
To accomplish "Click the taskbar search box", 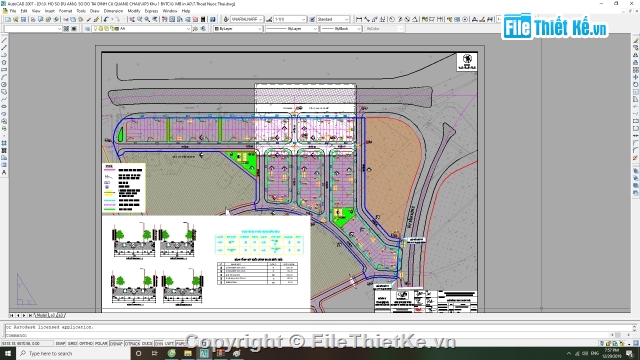I will (73, 353).
